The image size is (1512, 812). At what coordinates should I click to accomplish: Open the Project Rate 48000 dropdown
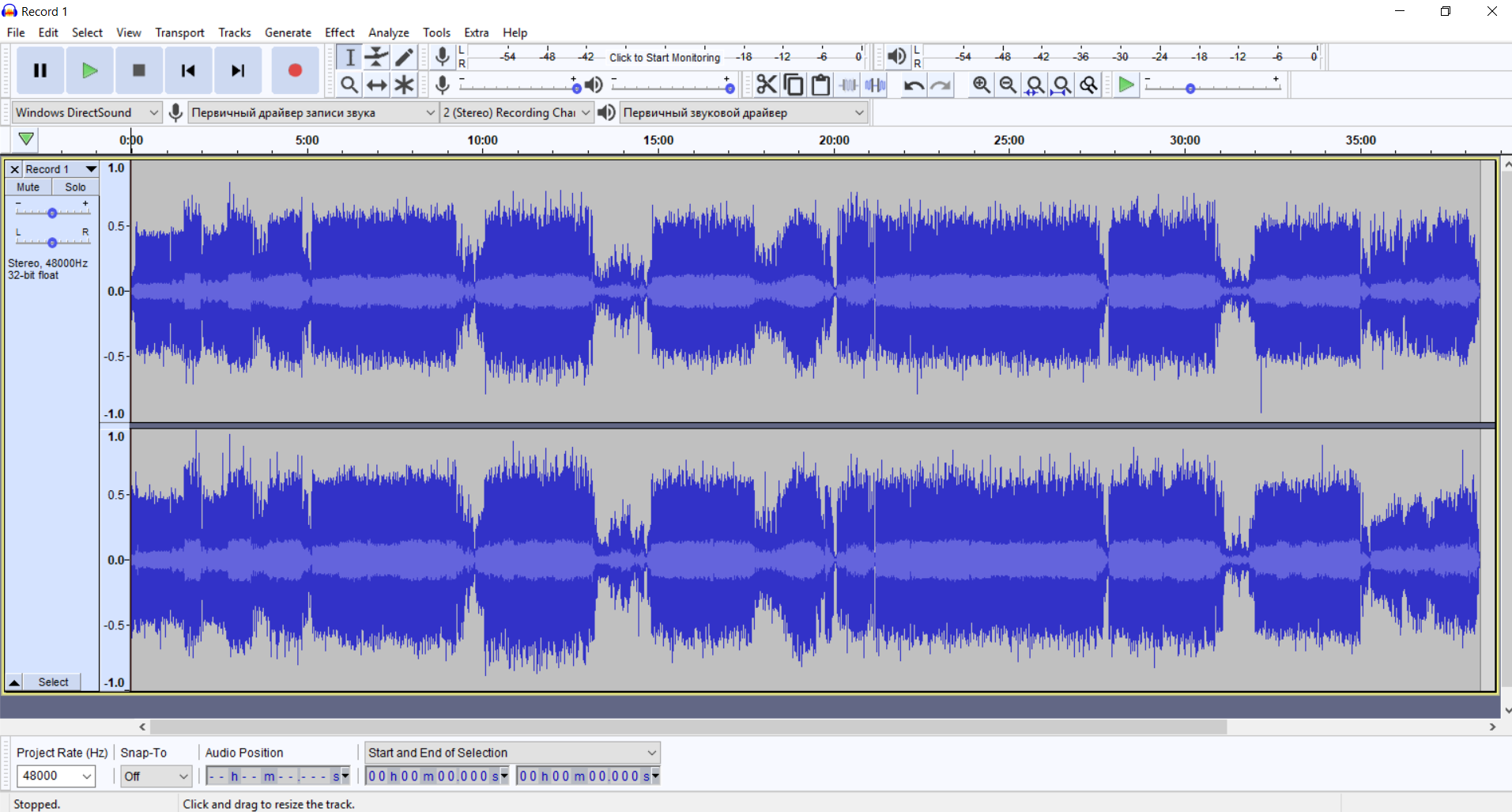pyautogui.click(x=55, y=776)
